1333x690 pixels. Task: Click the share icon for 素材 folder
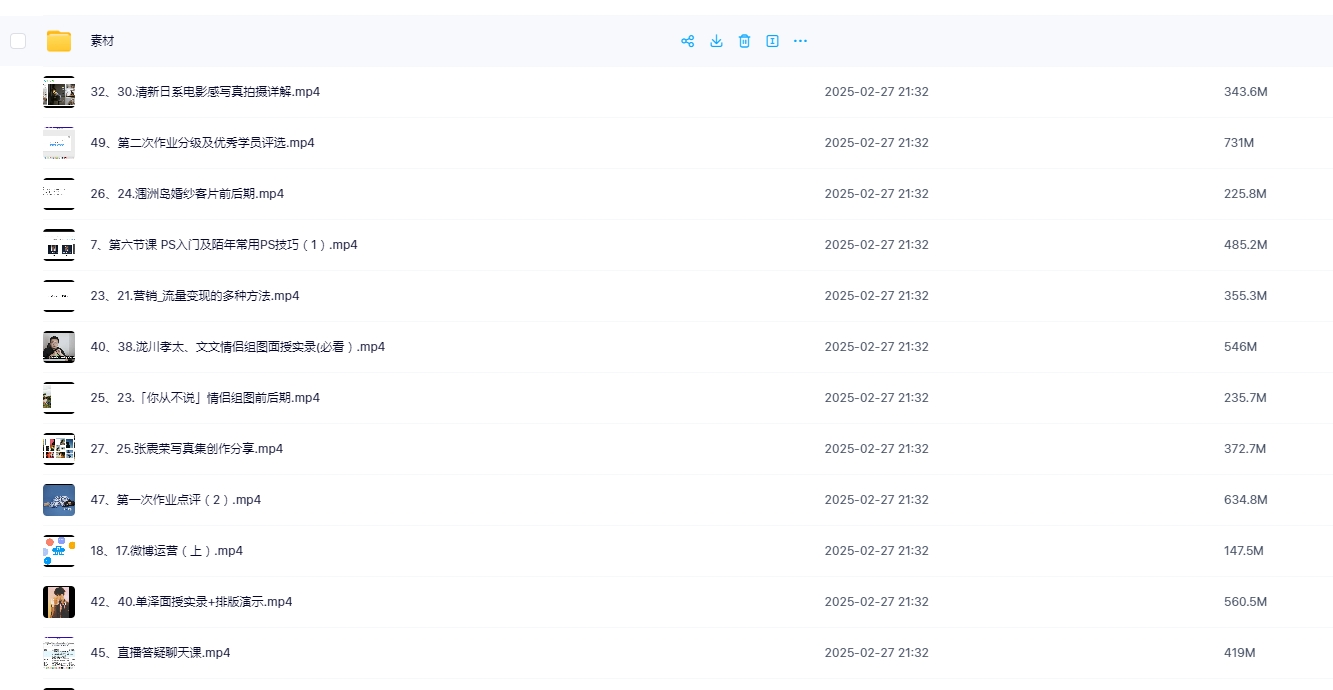click(687, 41)
